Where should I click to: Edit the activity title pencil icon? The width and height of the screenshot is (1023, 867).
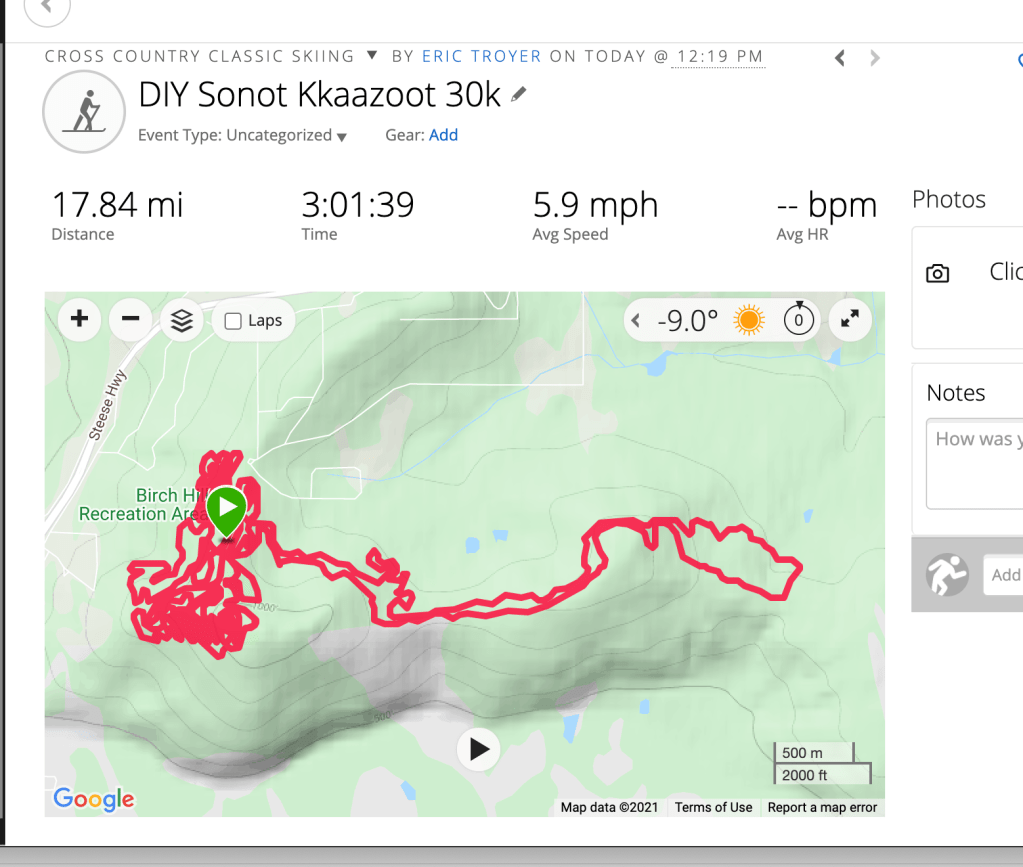coord(518,95)
